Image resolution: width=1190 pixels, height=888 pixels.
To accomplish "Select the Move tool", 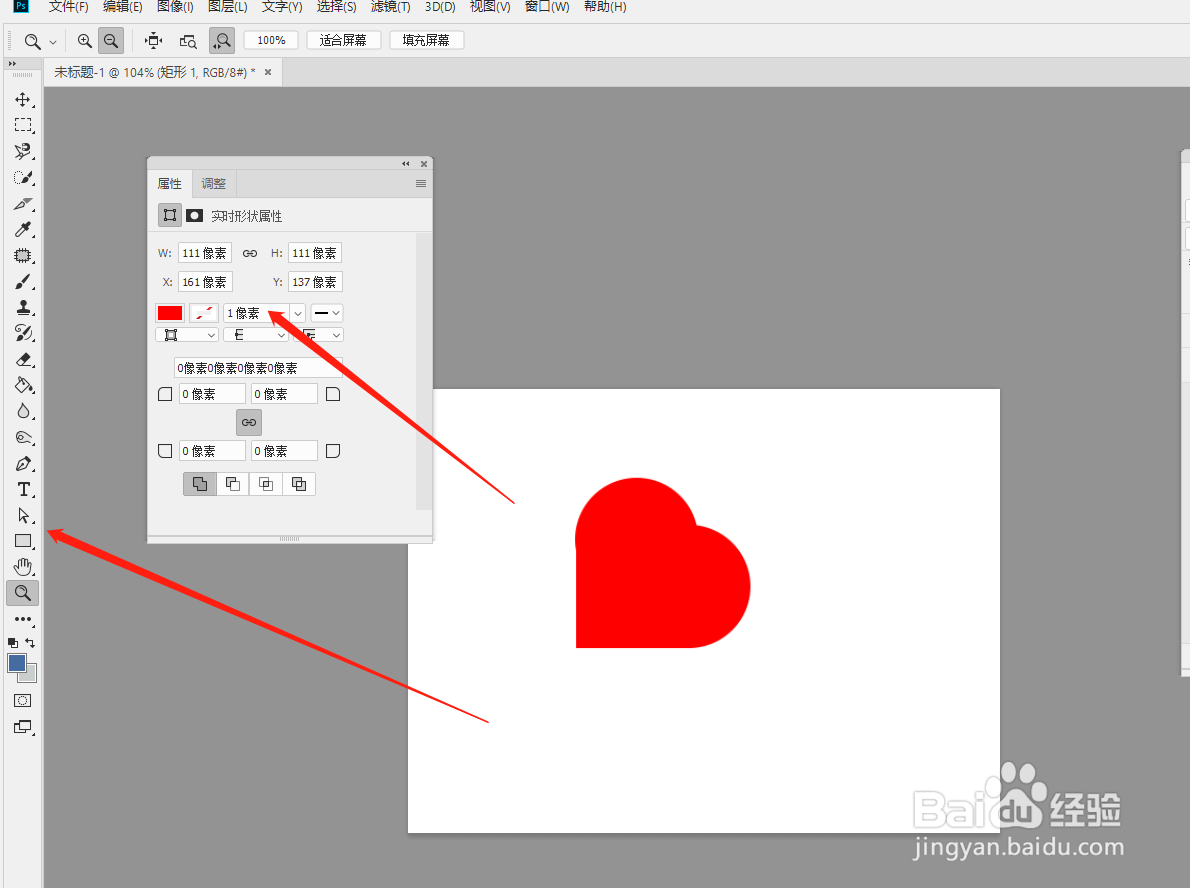I will [x=22, y=99].
